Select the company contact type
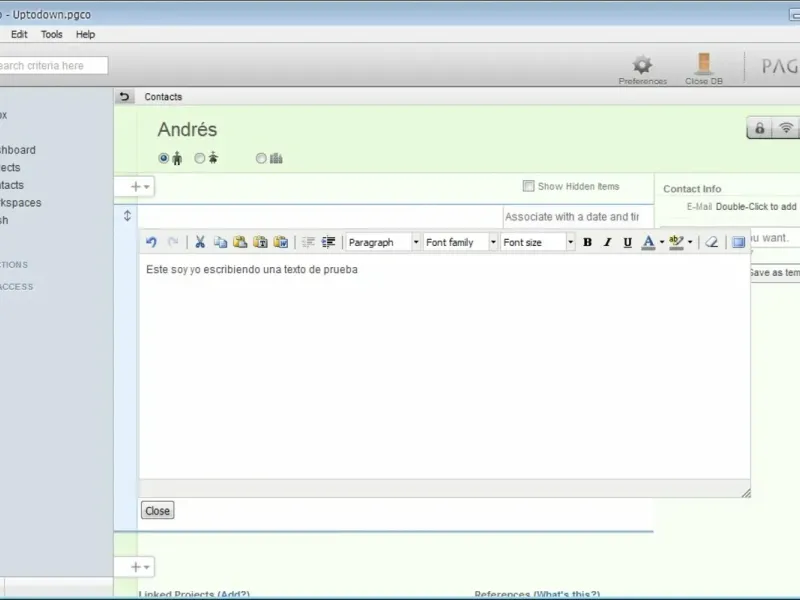 pyautogui.click(x=261, y=158)
